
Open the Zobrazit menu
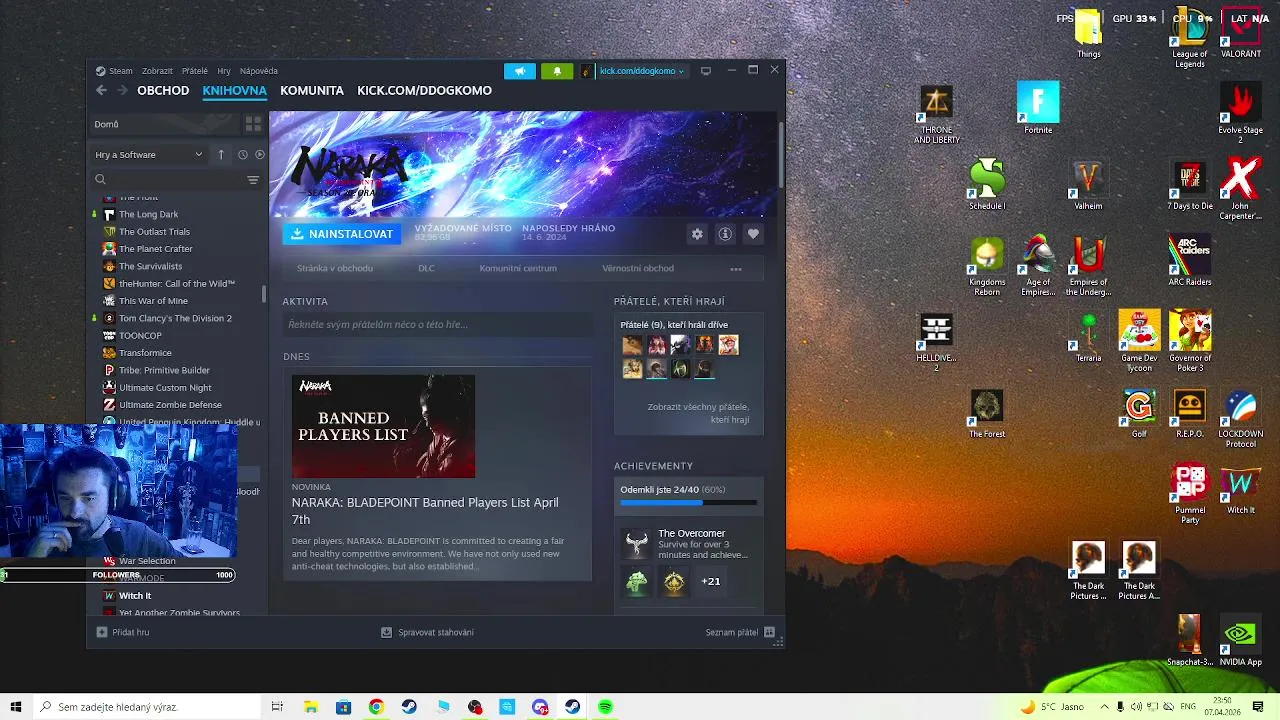click(x=157, y=71)
